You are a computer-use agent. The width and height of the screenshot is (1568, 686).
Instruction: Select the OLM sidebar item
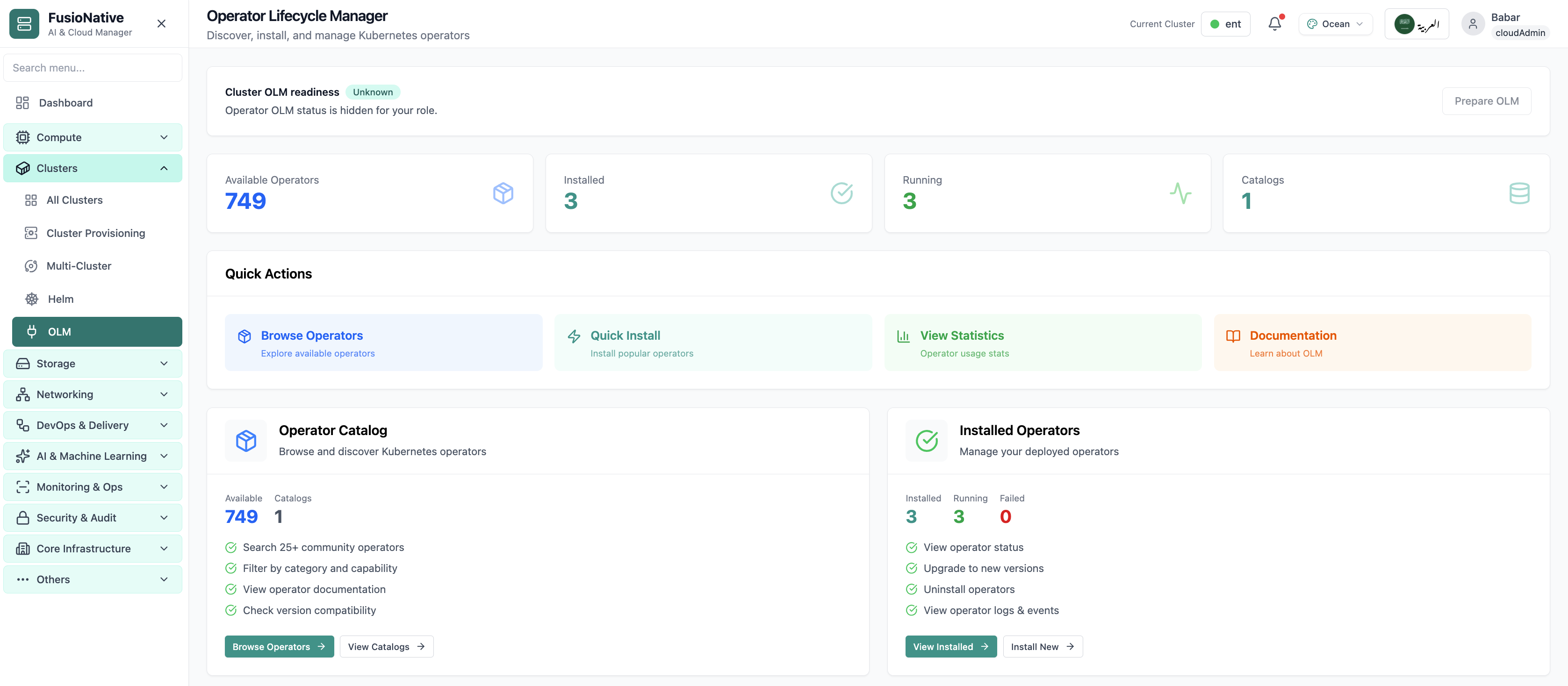coord(97,332)
